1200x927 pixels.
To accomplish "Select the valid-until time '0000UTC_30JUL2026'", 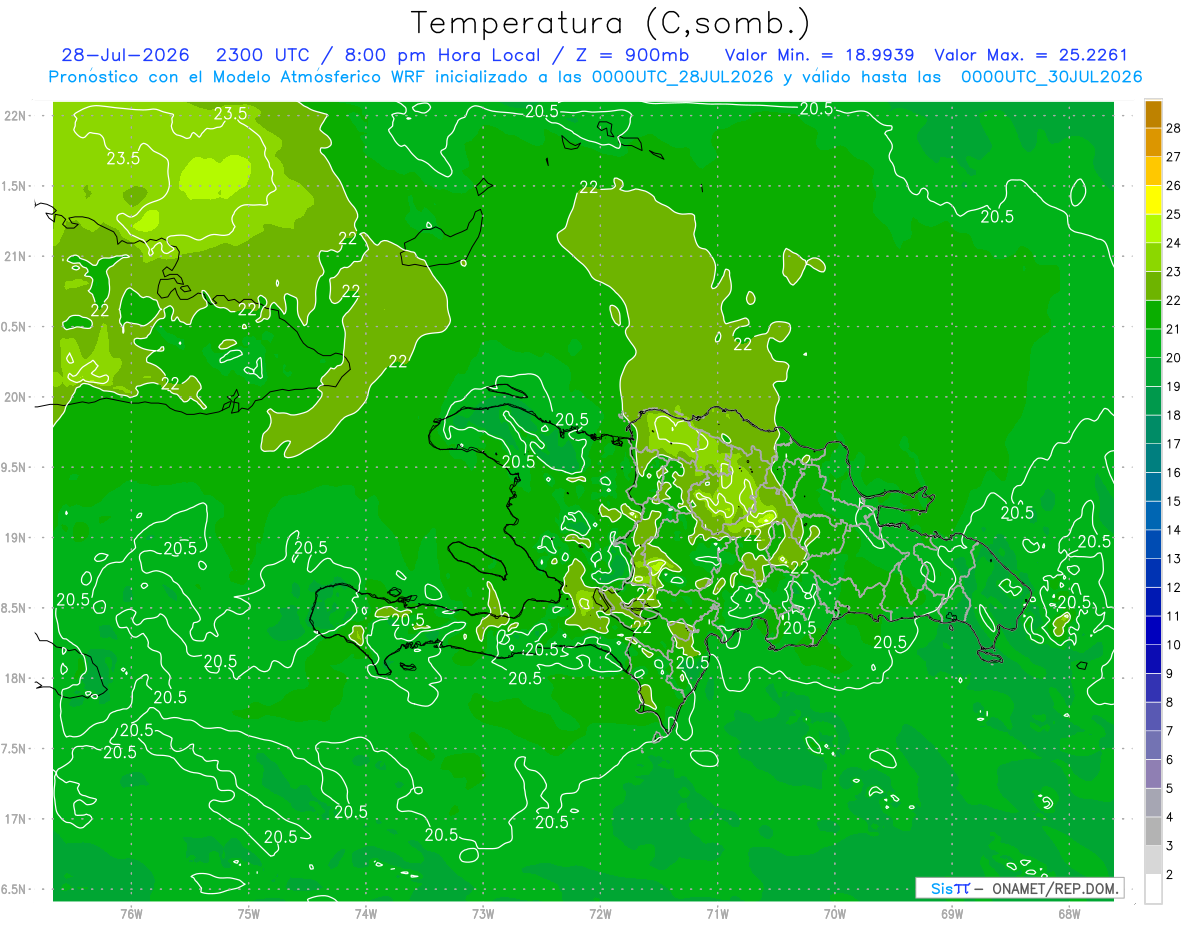I will coord(1052,77).
